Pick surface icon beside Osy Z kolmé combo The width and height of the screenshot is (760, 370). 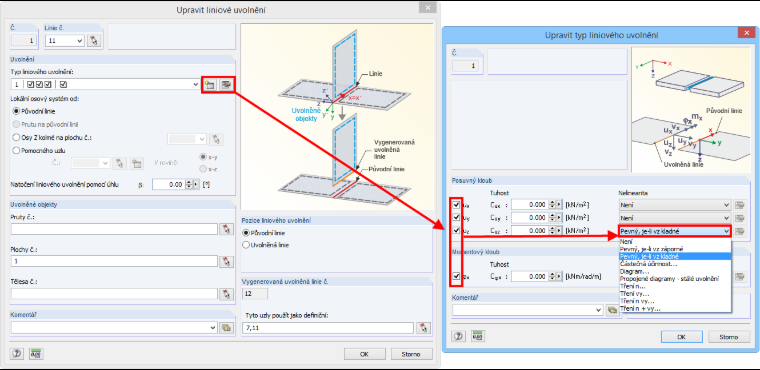(217, 139)
